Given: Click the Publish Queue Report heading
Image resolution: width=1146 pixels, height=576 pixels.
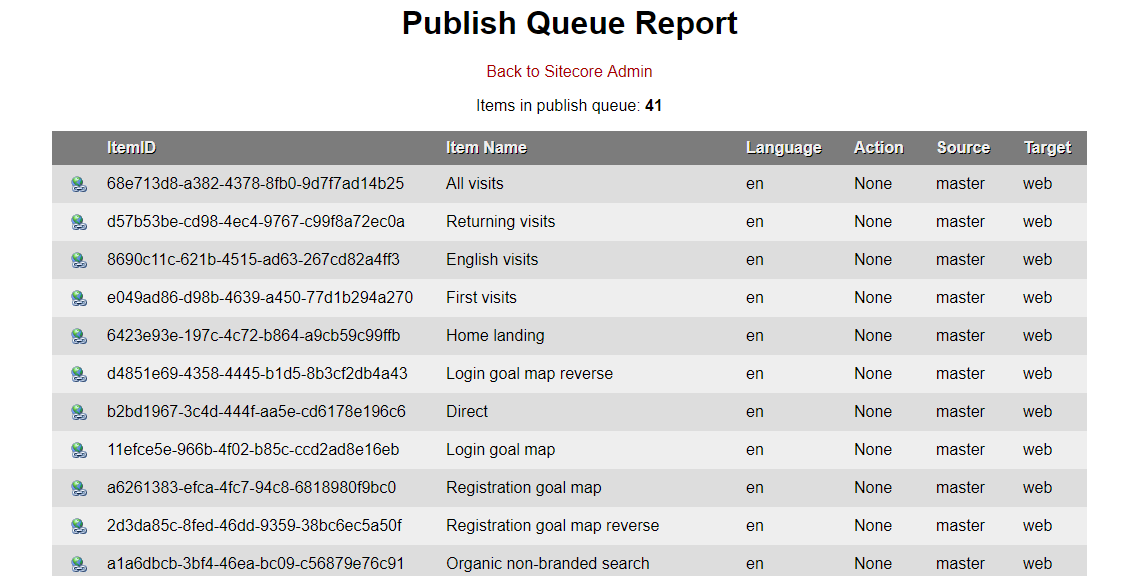Looking at the screenshot, I should point(569,23).
